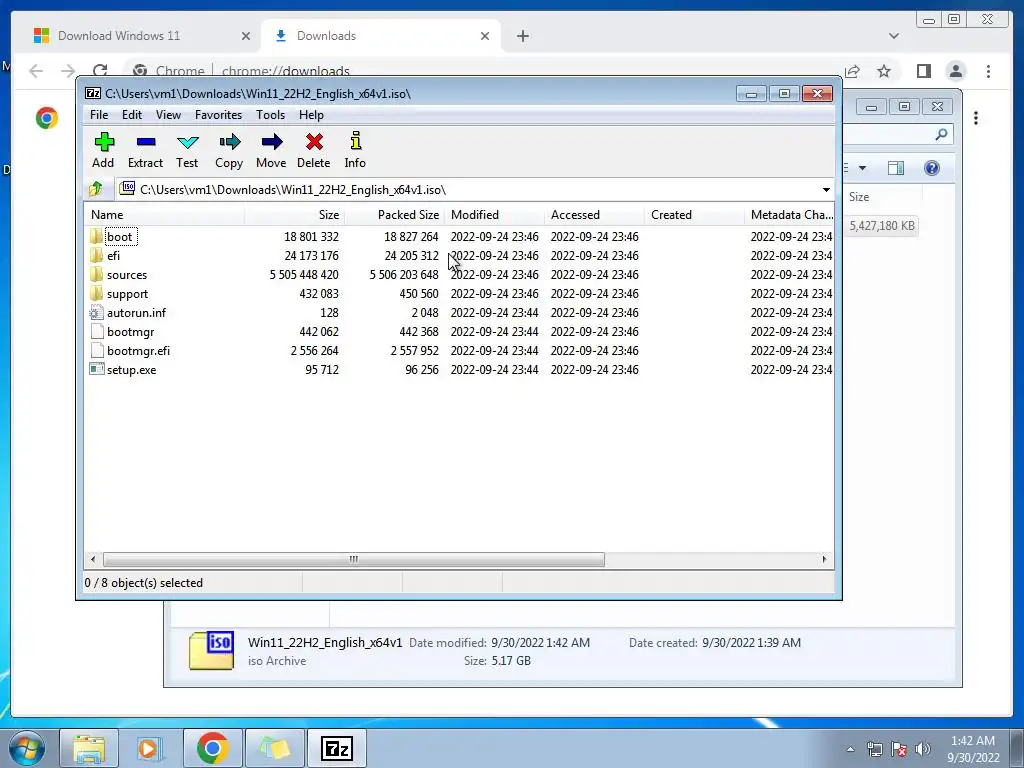The width and height of the screenshot is (1024, 768).
Task: Launch Windows Media Player from taskbar
Action: 149,748
